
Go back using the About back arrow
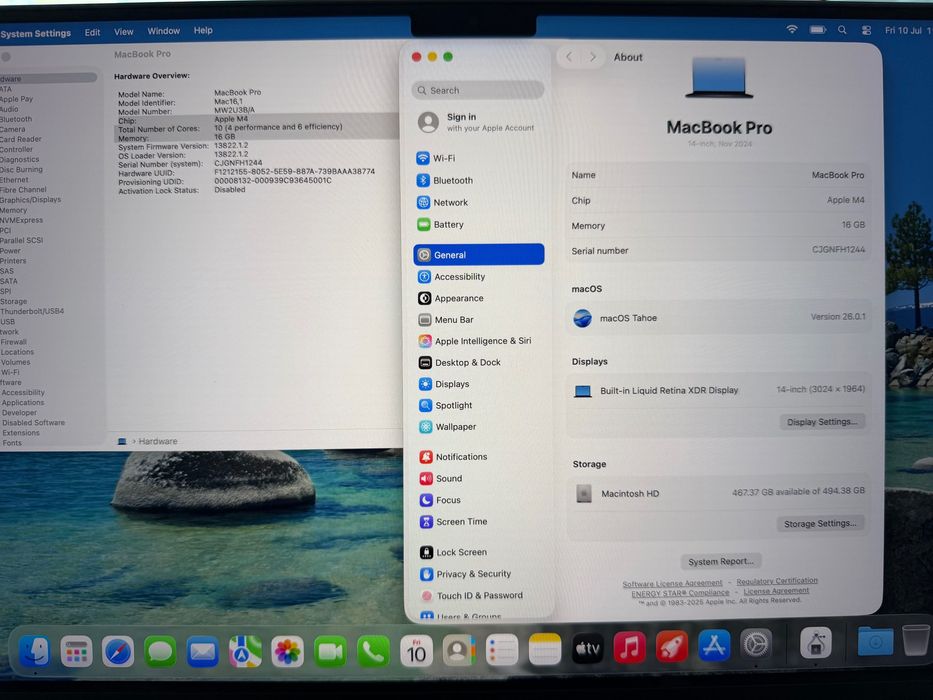[x=569, y=57]
